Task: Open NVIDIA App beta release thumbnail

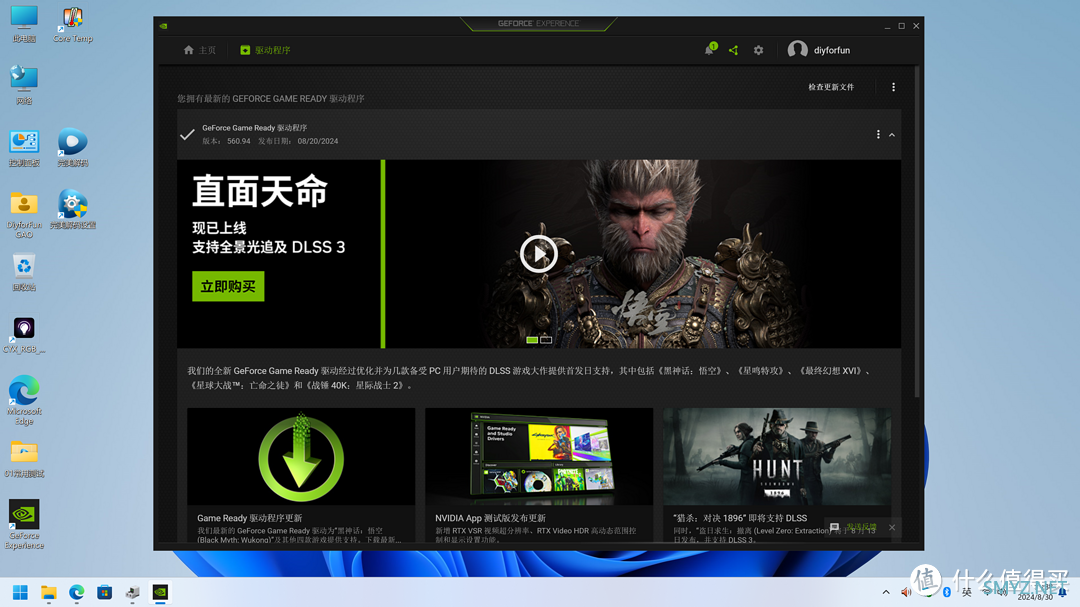Action: coord(539,456)
